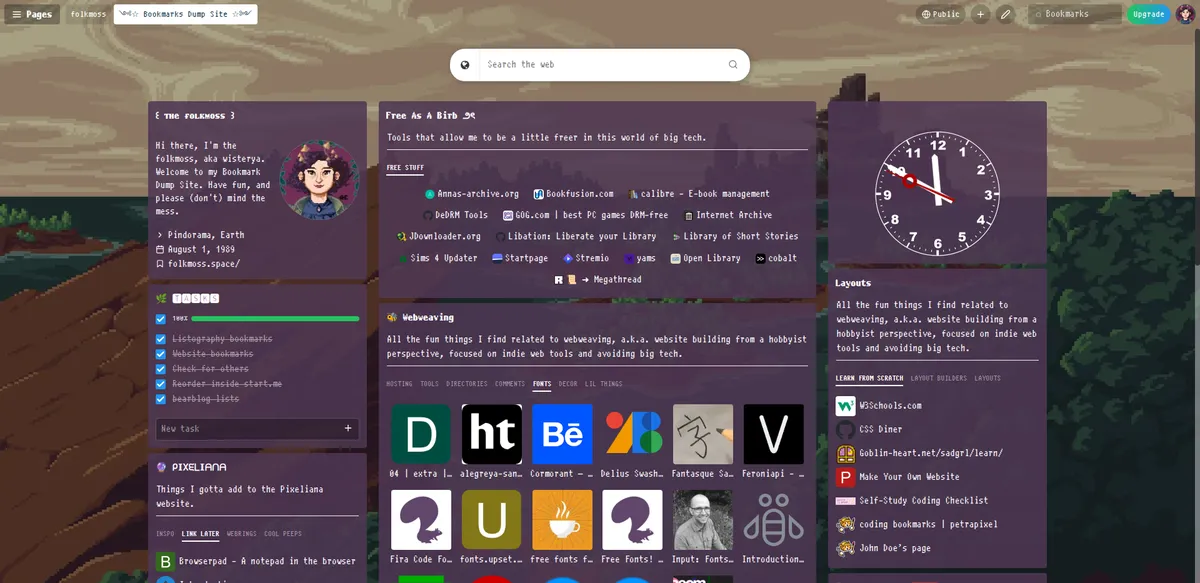Viewport: 1200px width, 583px height.
Task: Open the Pages hamburger menu
Action: pyautogui.click(x=32, y=15)
